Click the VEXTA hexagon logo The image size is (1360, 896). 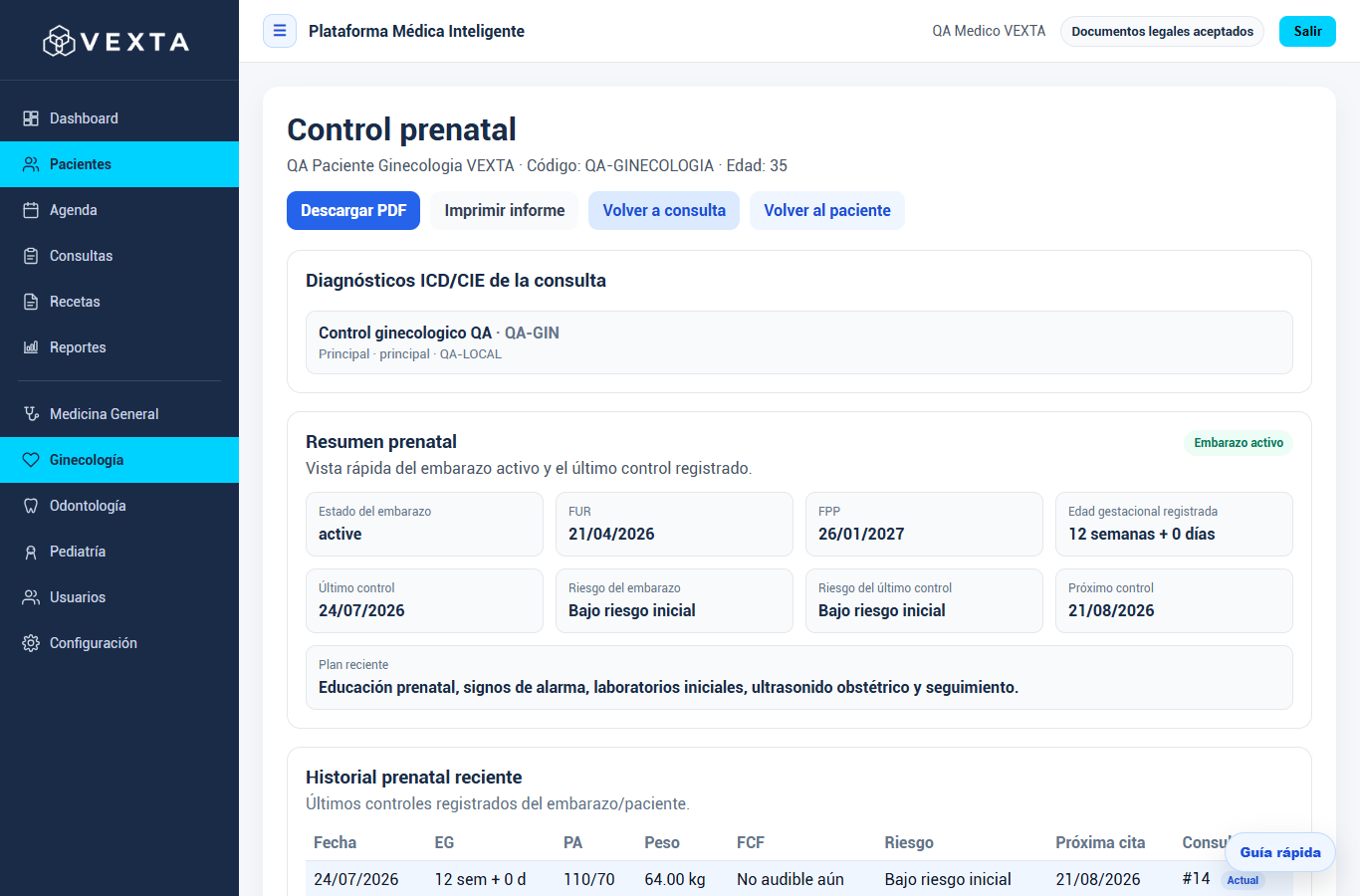click(x=59, y=41)
